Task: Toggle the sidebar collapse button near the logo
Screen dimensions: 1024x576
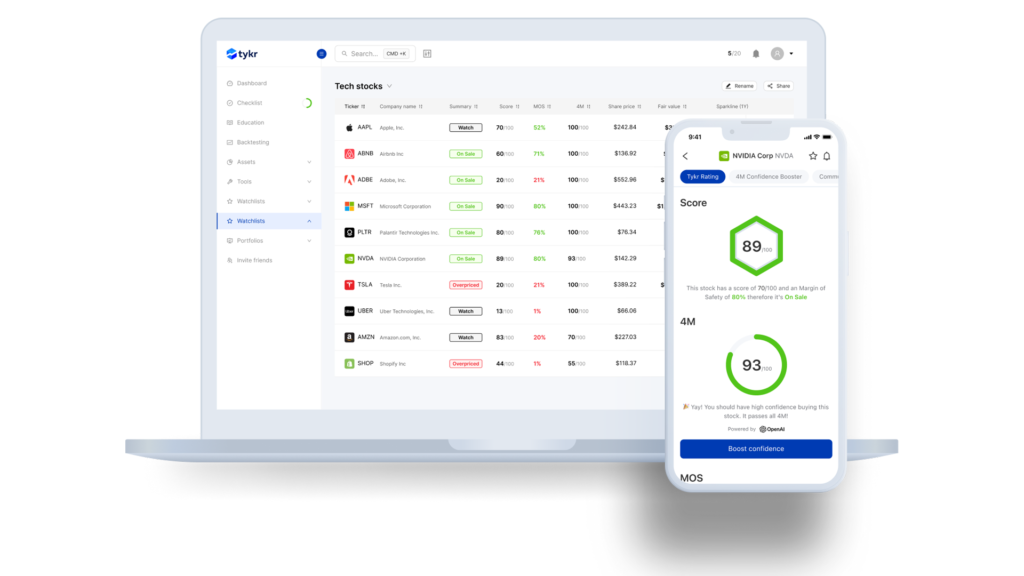Action: [x=321, y=54]
